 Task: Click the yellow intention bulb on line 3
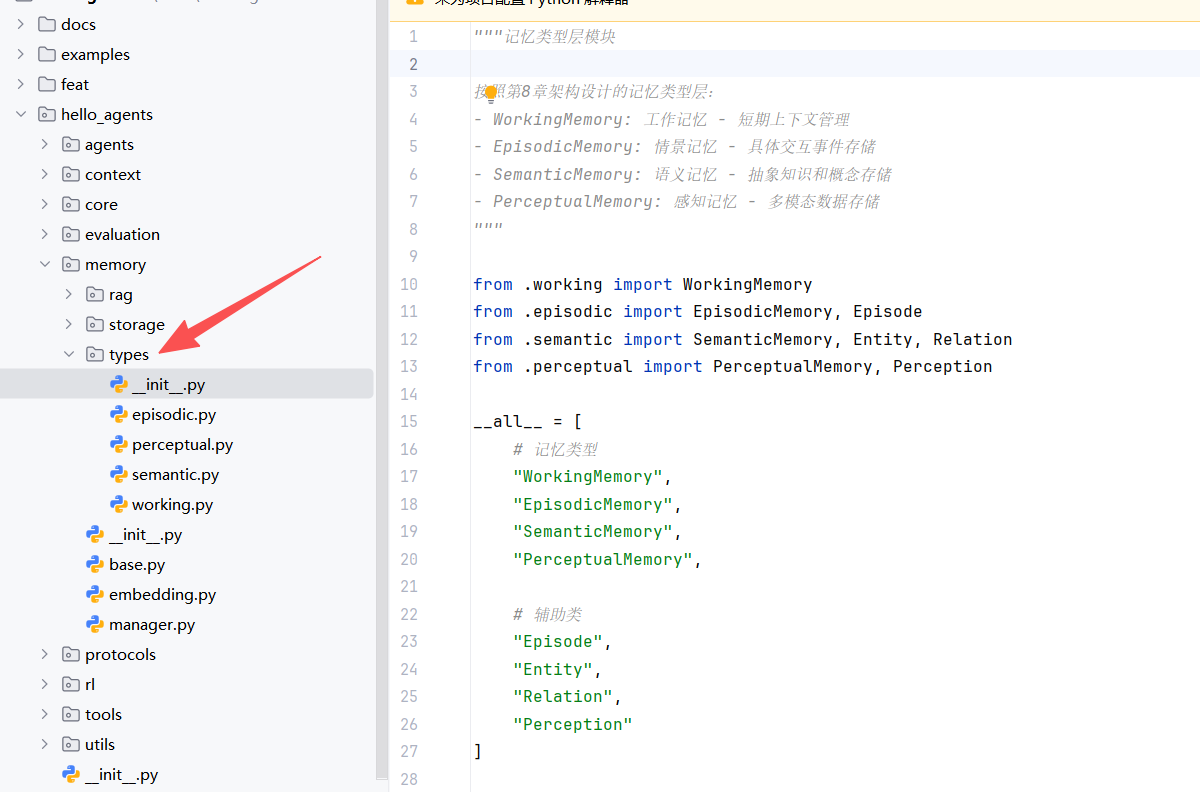point(491,94)
